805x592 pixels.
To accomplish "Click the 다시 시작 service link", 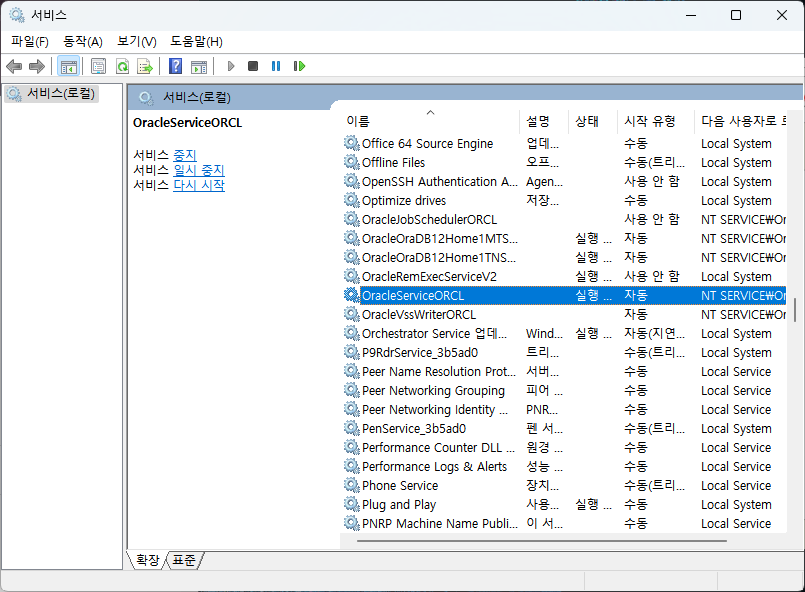I will pos(199,184).
